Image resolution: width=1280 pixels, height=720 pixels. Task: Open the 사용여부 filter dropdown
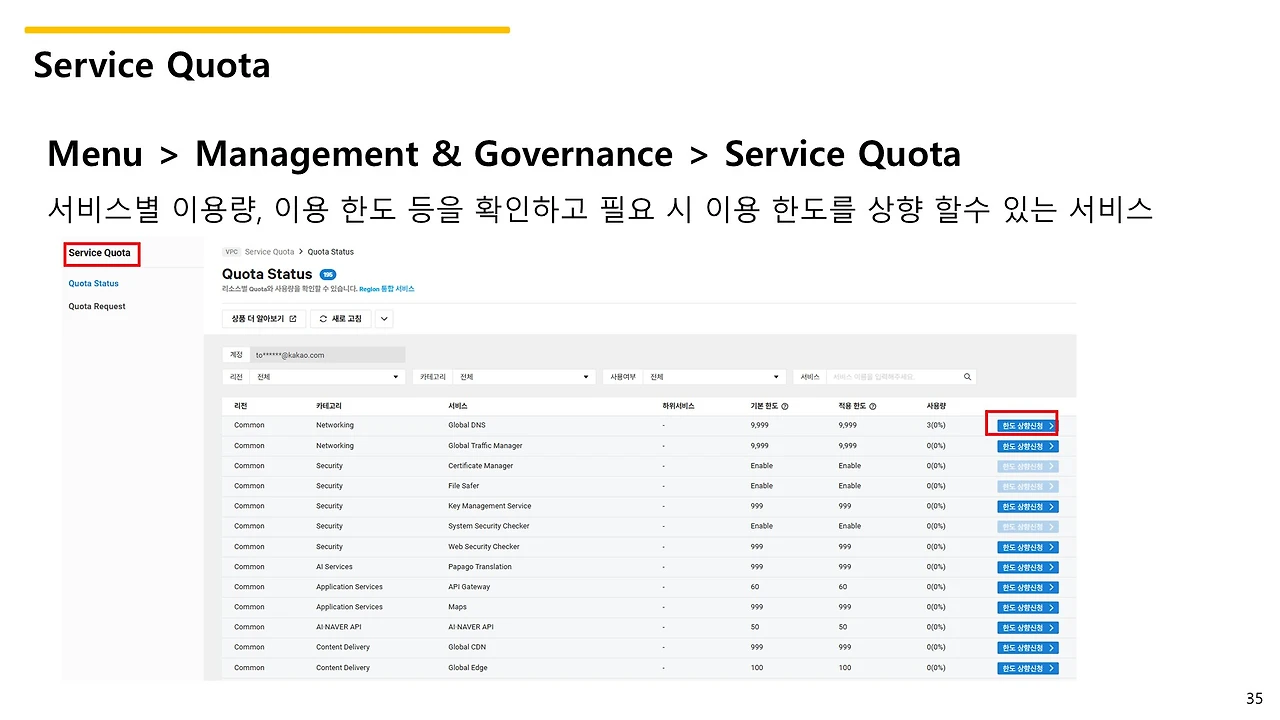click(x=714, y=377)
